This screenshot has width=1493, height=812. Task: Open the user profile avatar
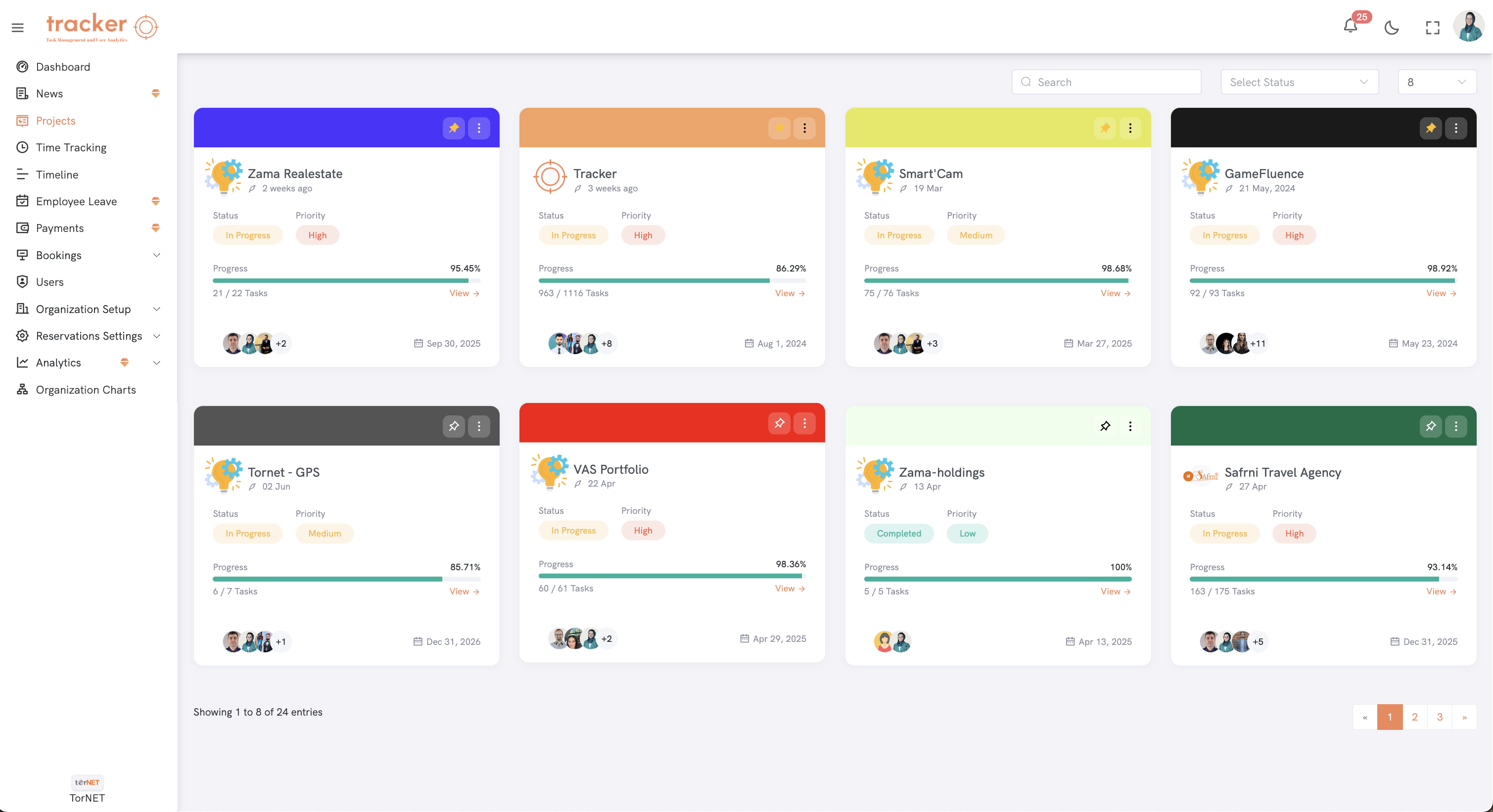(1469, 27)
